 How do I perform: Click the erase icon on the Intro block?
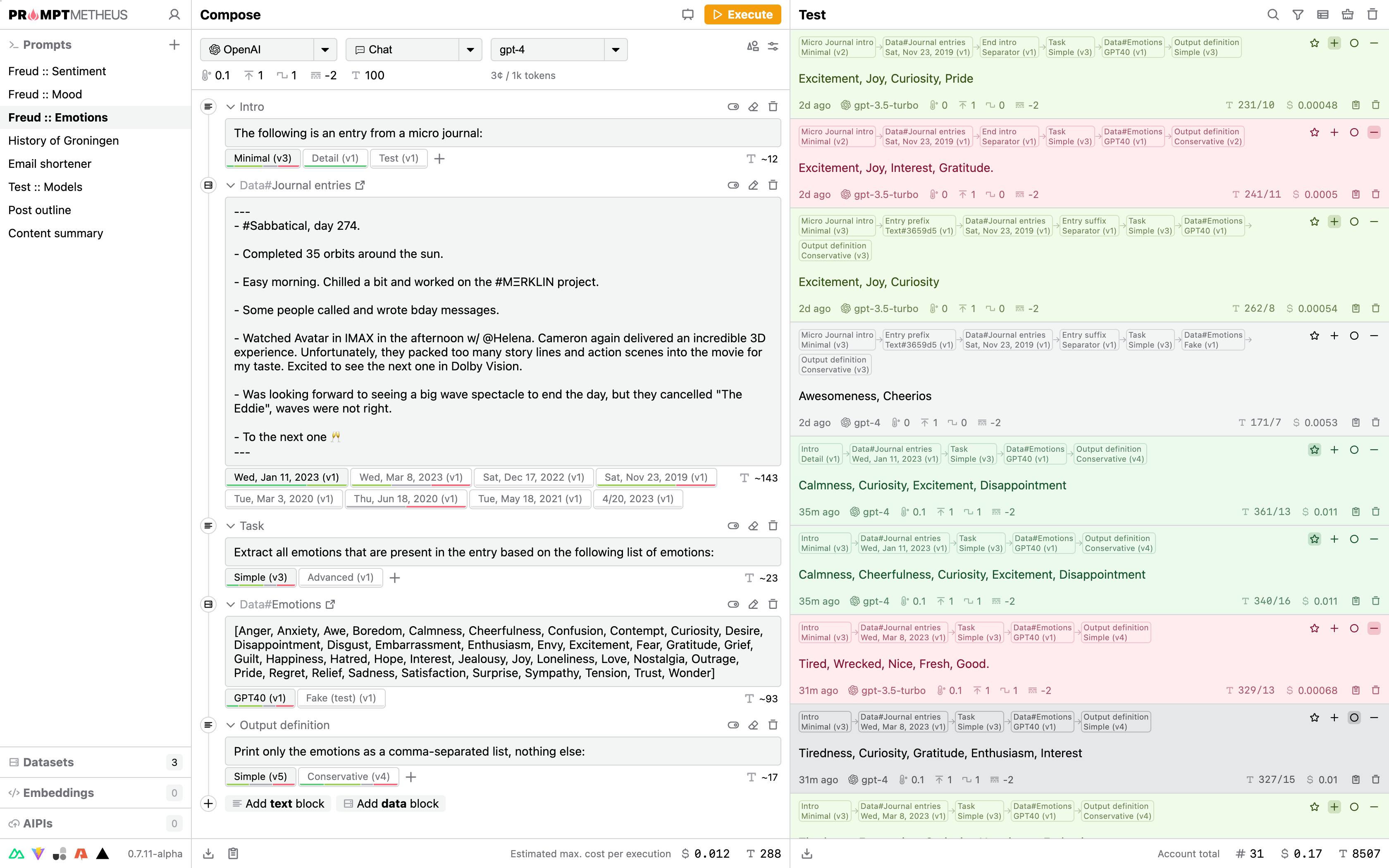(x=753, y=107)
